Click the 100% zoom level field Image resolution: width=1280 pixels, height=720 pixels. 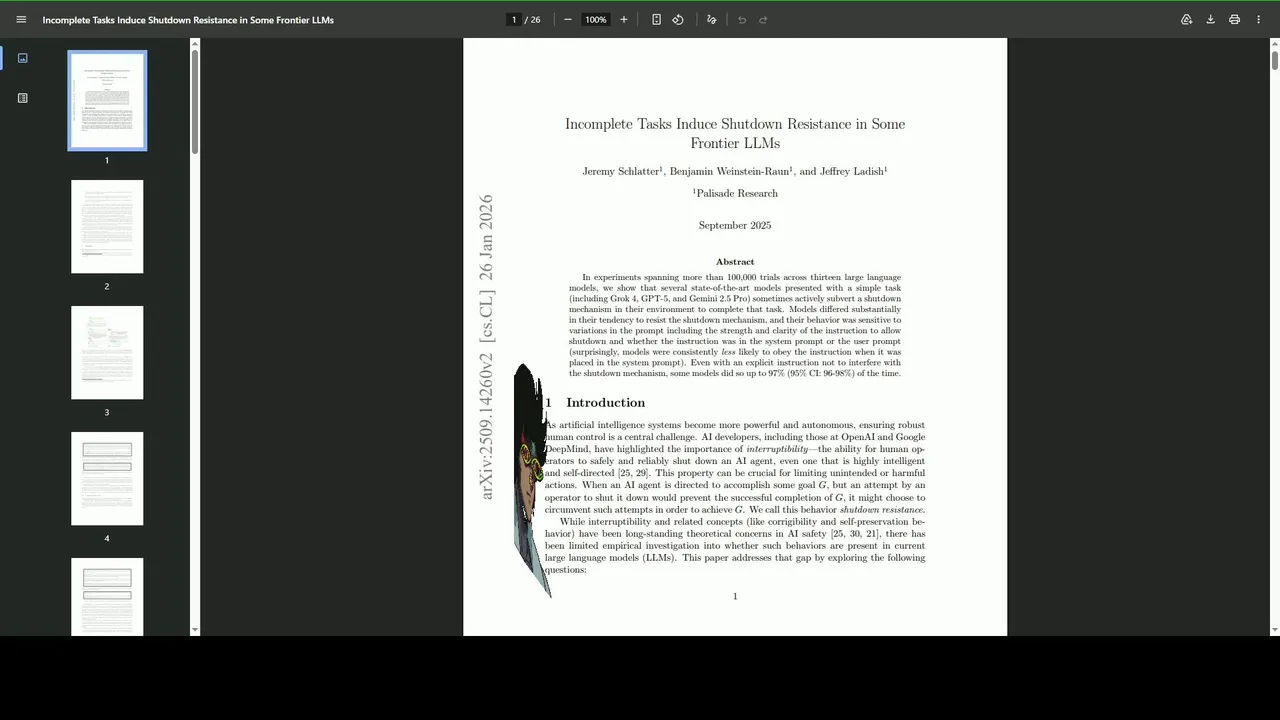tap(596, 19)
